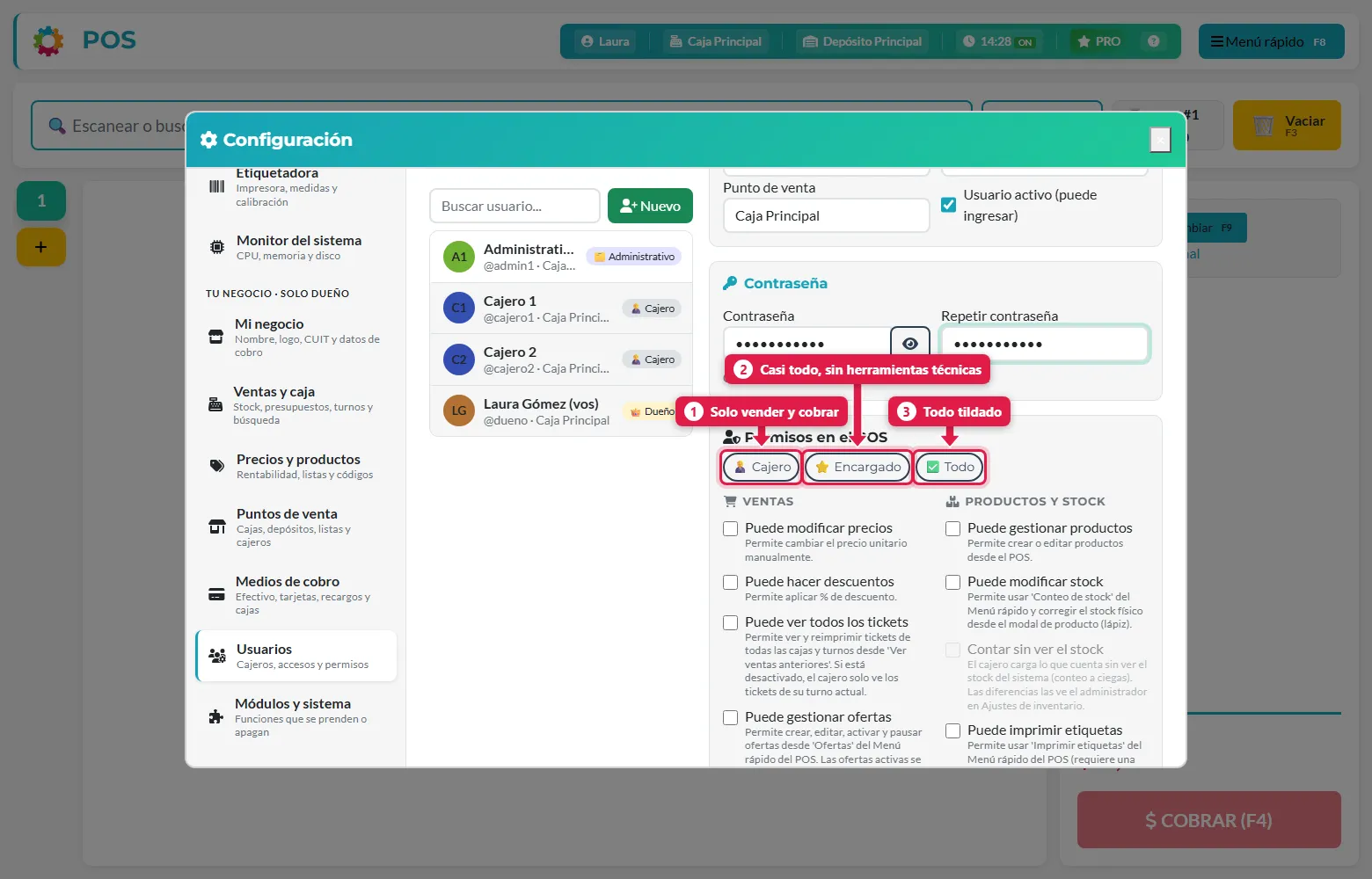Toggle Usuario activo checkbox
Image resolution: width=1372 pixels, height=879 pixels.
[x=949, y=205]
